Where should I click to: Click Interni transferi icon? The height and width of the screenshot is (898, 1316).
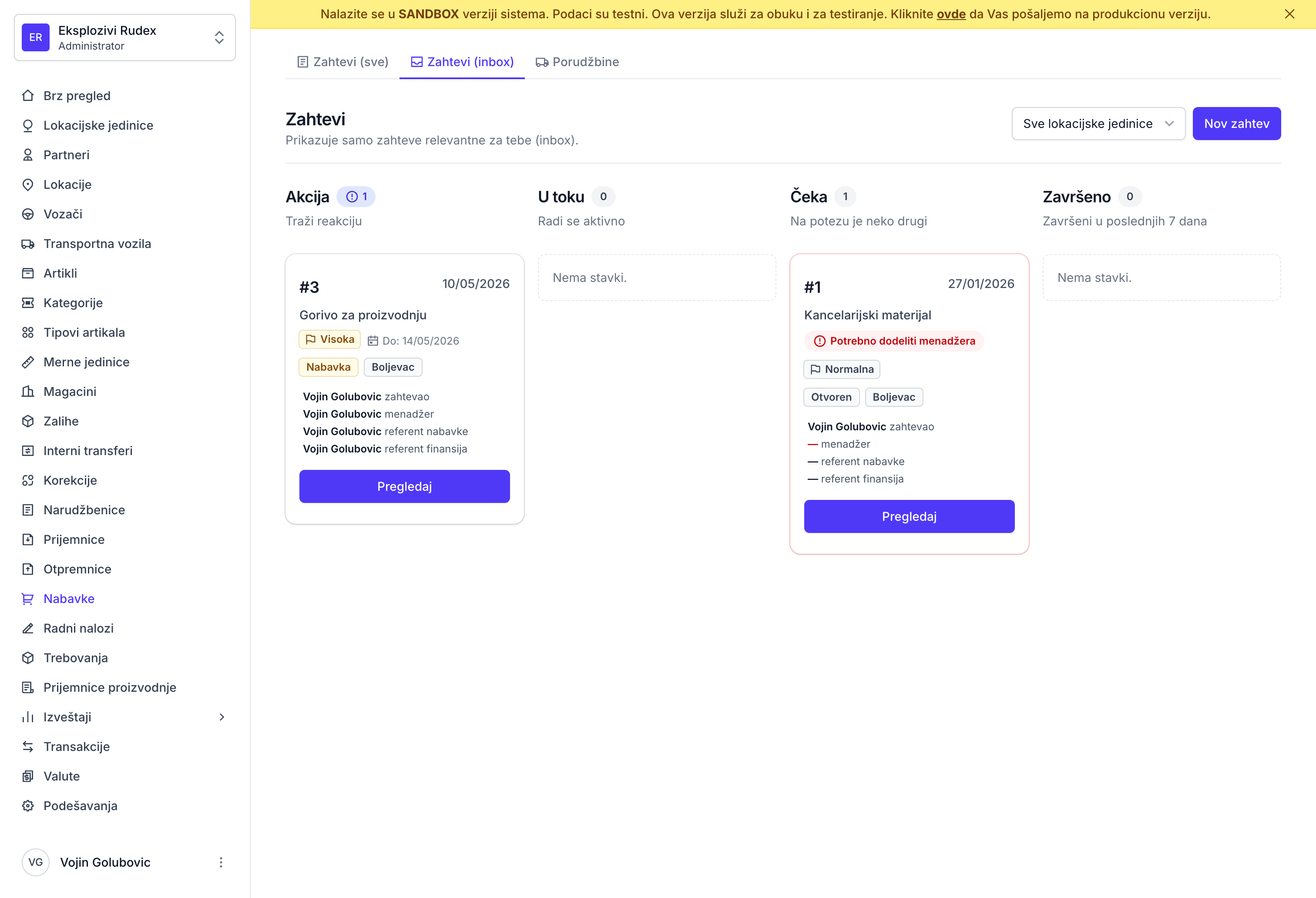[x=28, y=451]
